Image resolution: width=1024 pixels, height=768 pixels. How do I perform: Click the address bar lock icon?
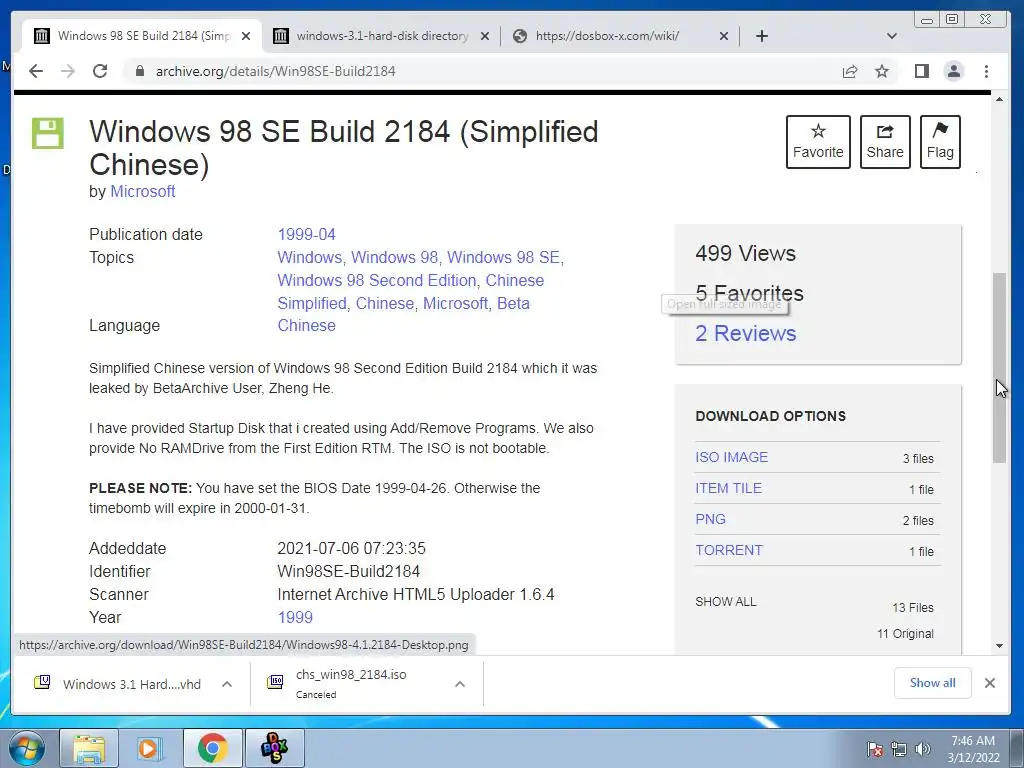(139, 71)
